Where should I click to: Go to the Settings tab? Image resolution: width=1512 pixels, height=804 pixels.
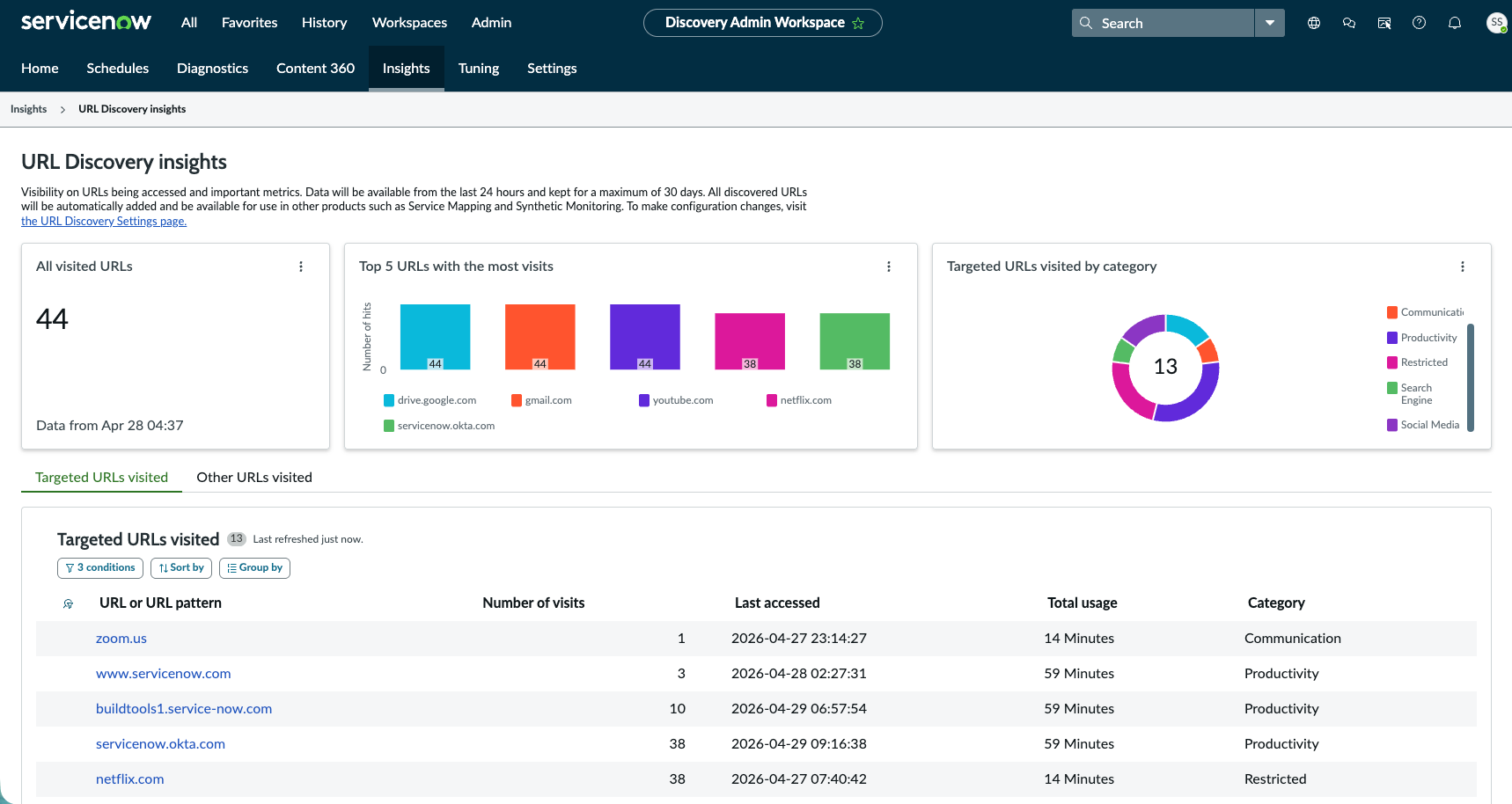coord(552,69)
